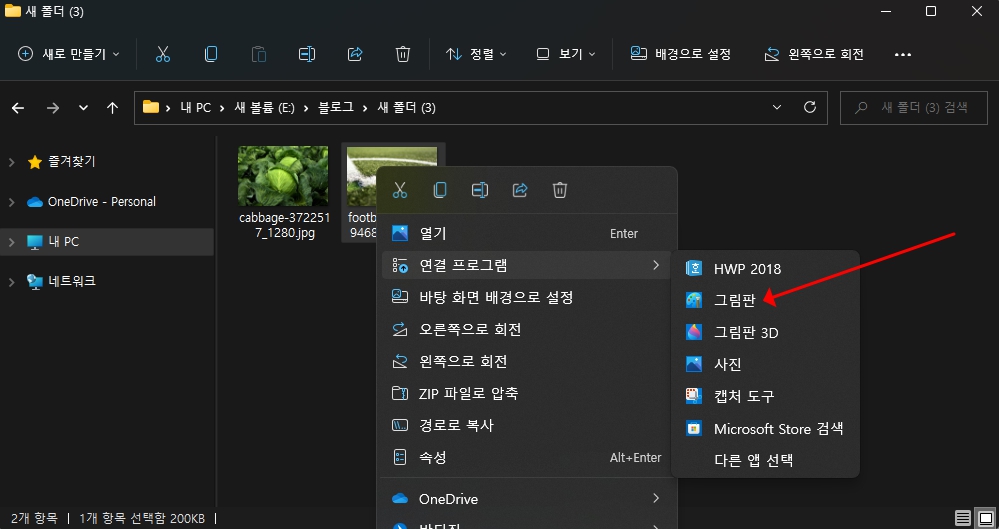Click the Share icon in toolbar

click(x=355, y=54)
